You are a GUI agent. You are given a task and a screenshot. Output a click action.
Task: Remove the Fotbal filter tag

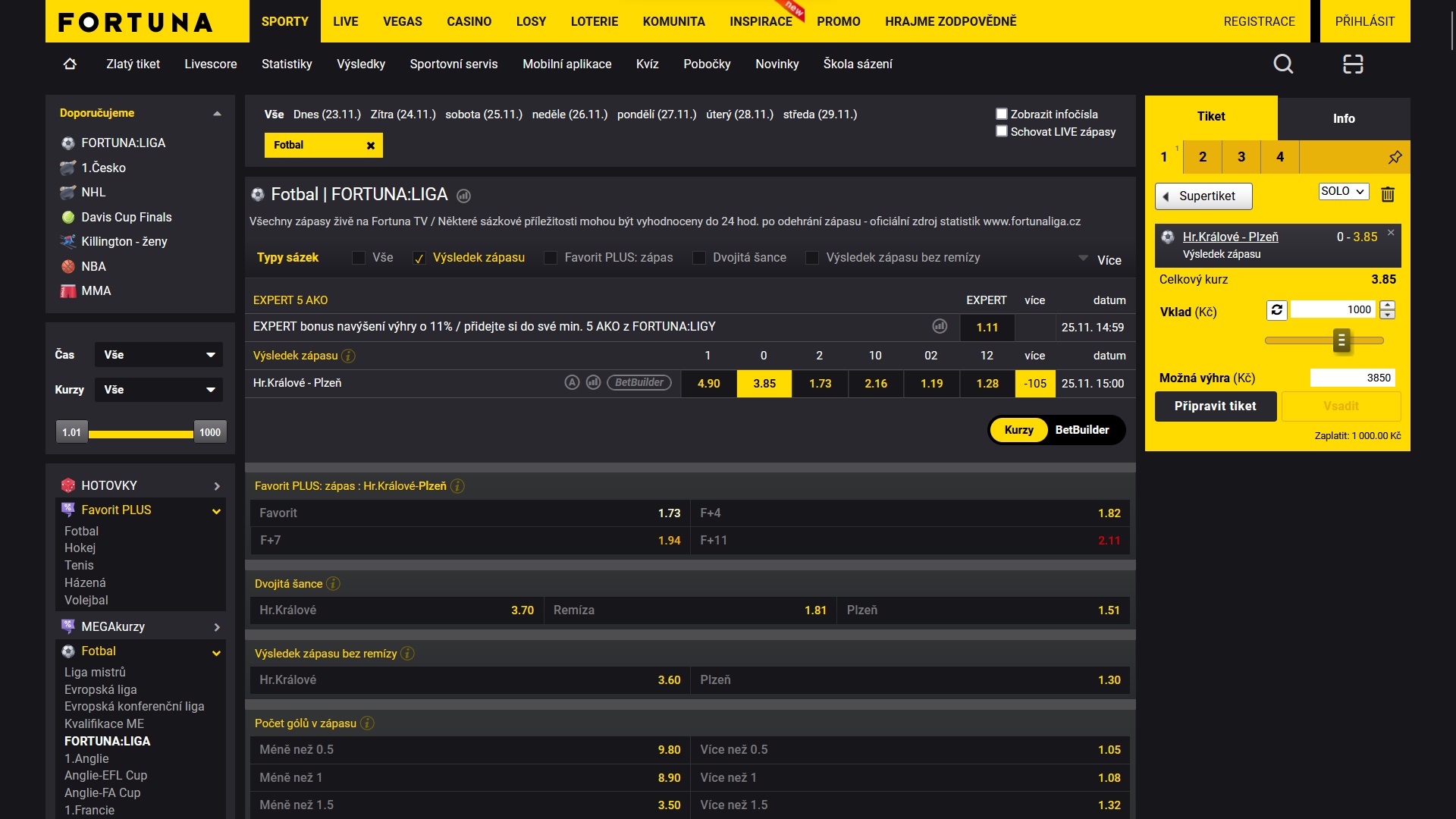point(371,146)
